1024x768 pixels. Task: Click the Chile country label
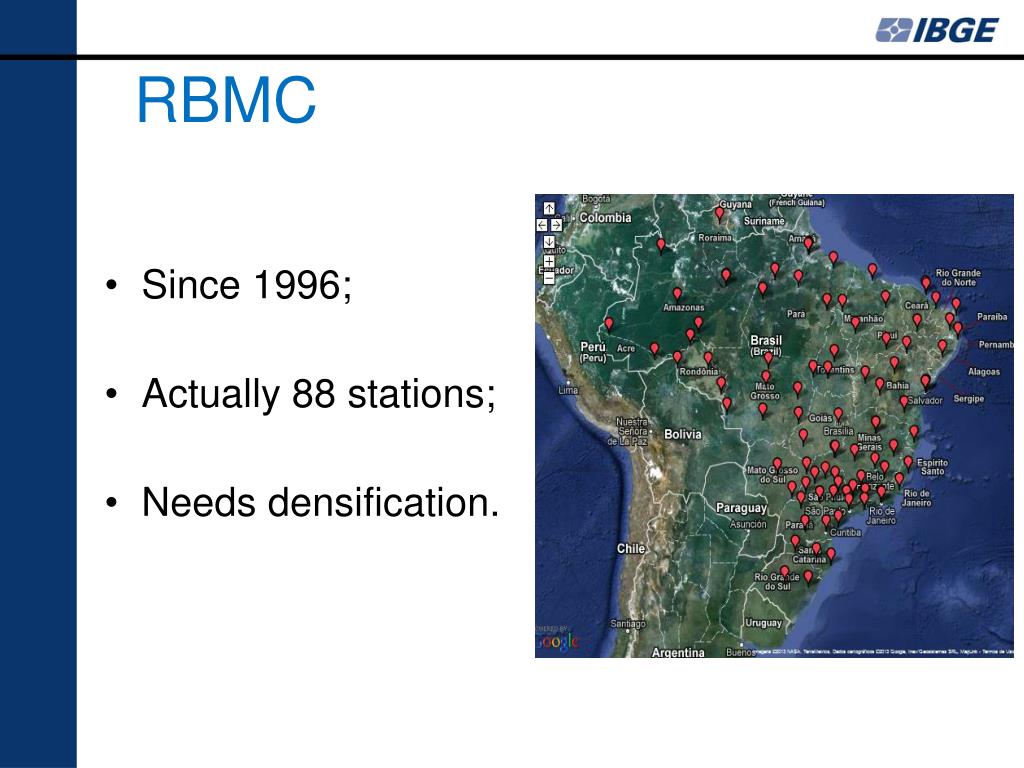631,549
